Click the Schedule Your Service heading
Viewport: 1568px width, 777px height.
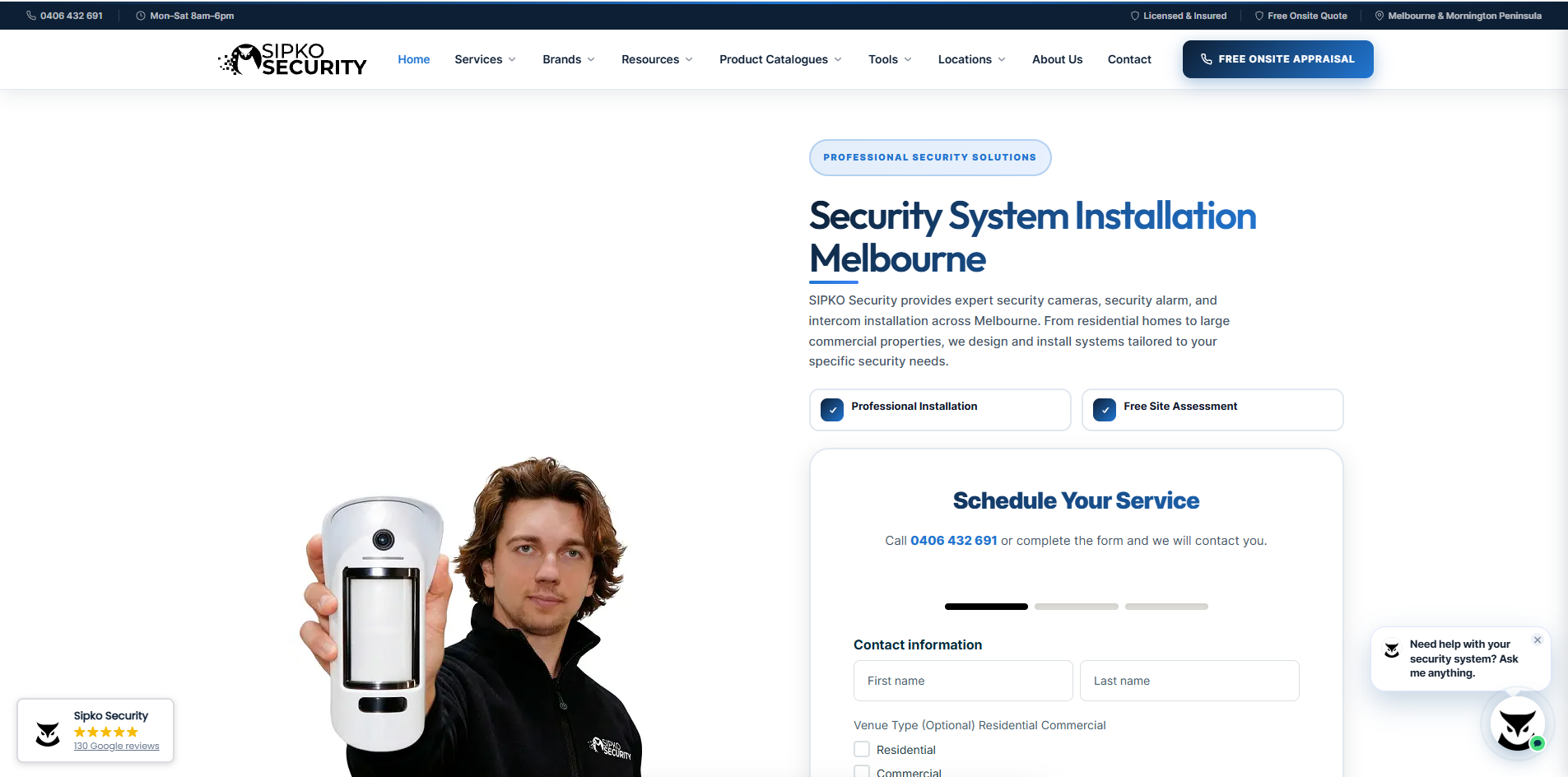tap(1076, 500)
